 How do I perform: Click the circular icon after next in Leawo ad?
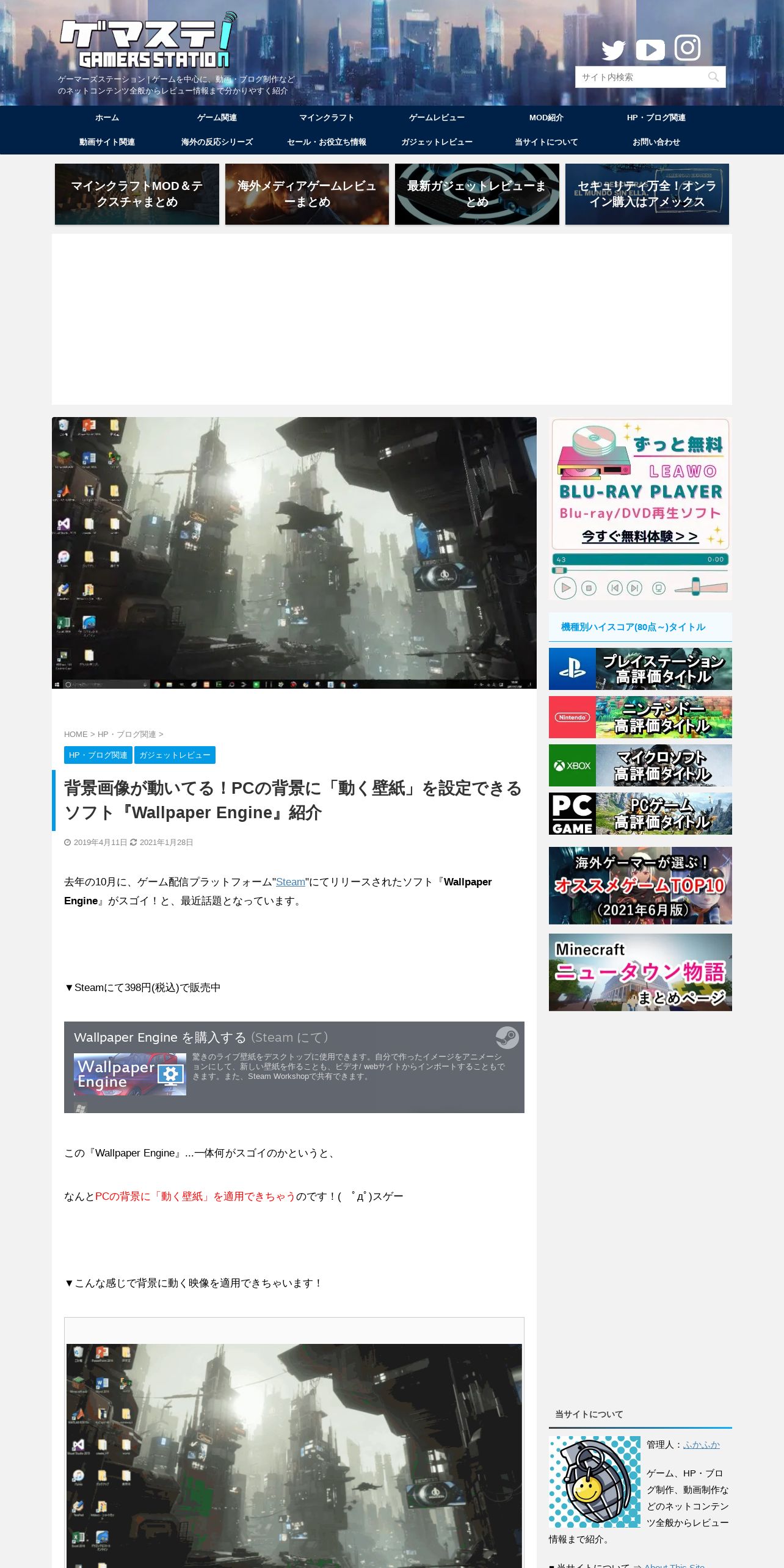pyautogui.click(x=659, y=588)
